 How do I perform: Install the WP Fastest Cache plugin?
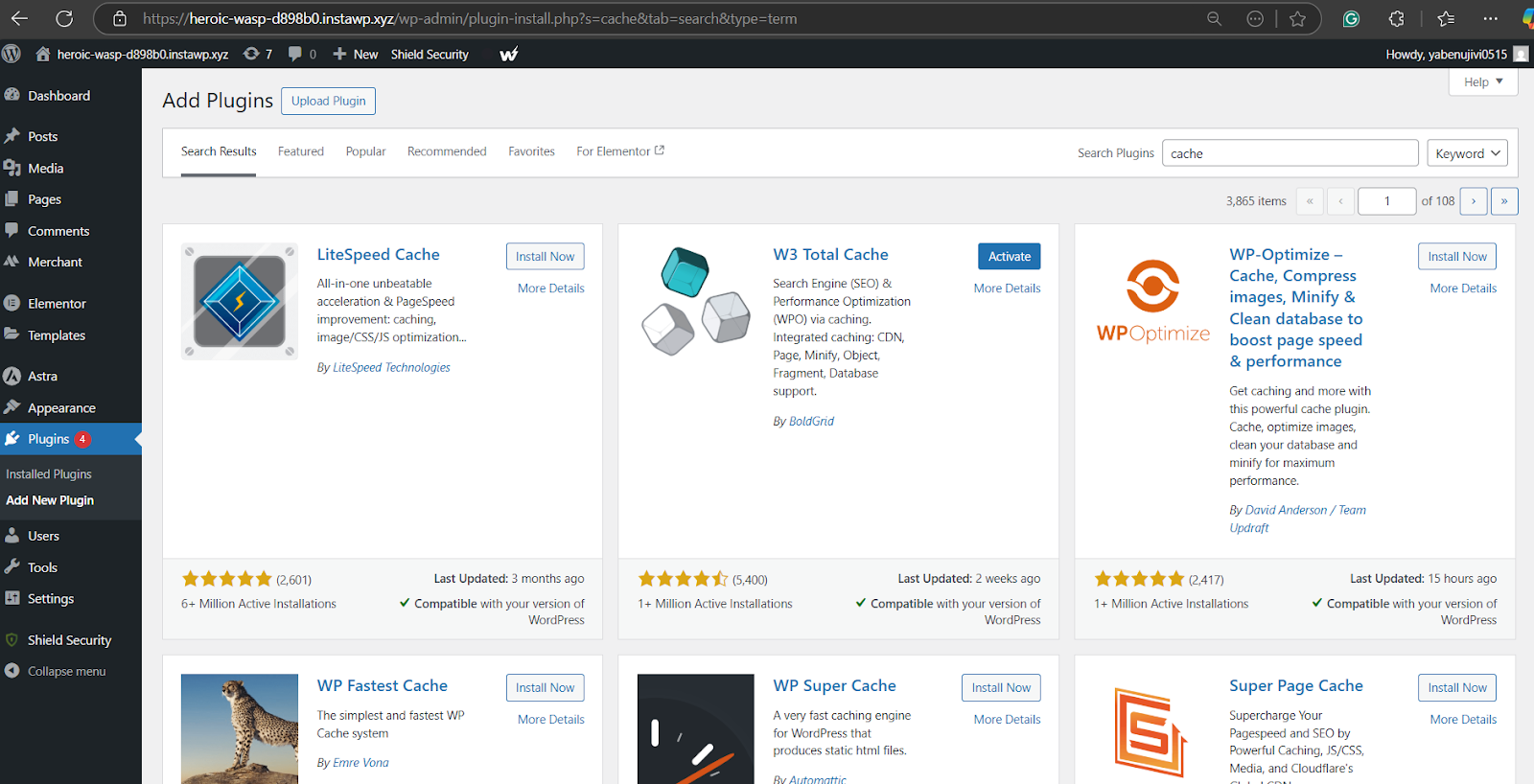point(545,687)
